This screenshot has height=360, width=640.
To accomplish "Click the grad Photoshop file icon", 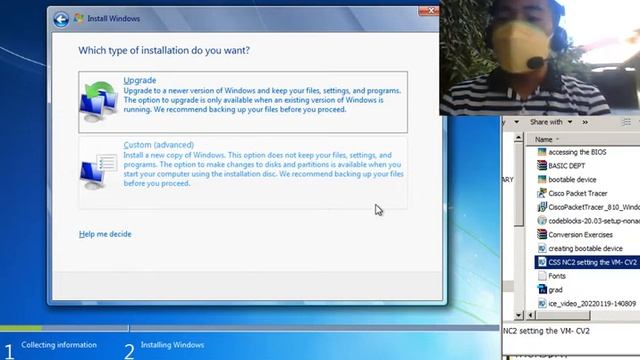I will coord(542,289).
